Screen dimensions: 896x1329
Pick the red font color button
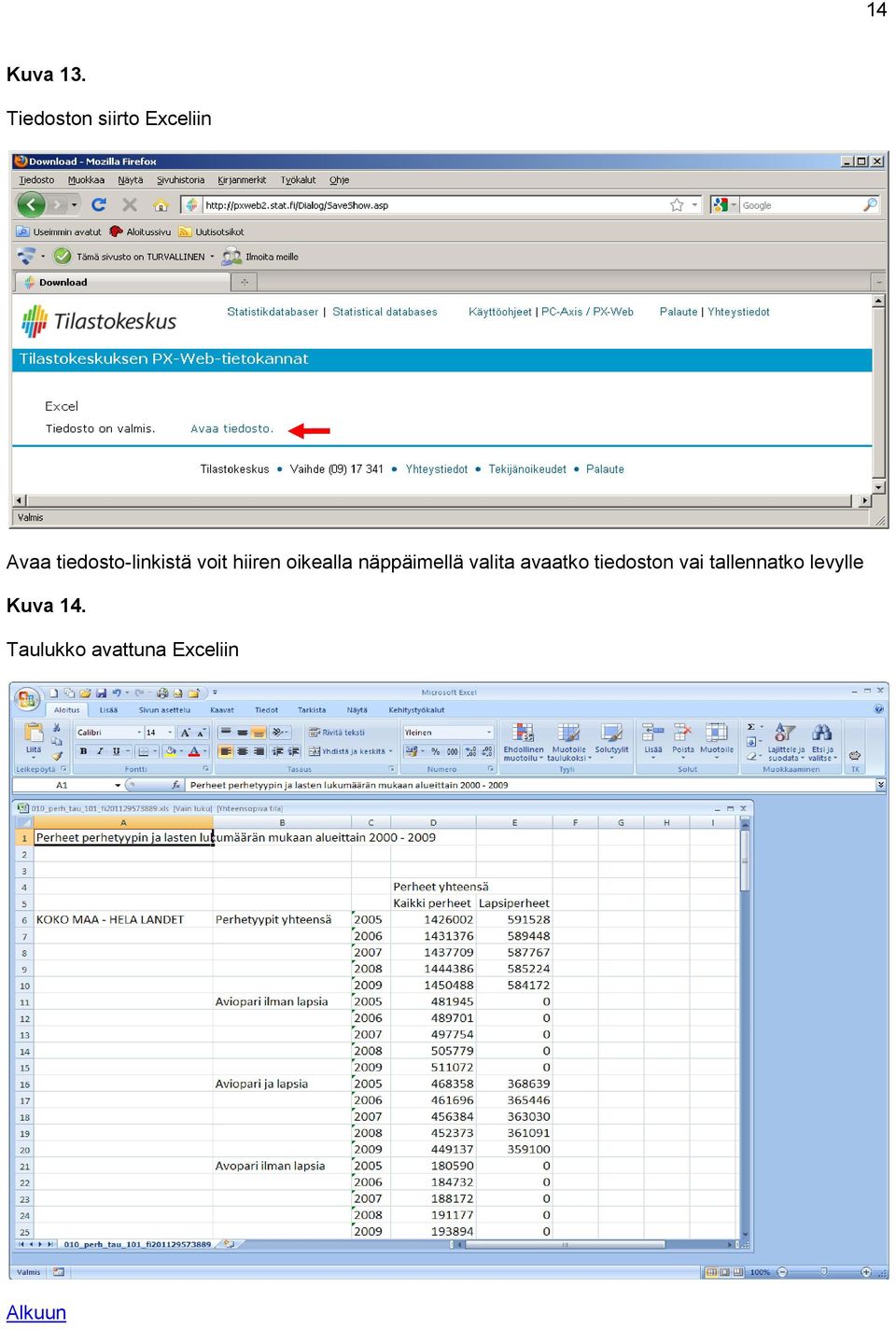tap(194, 751)
